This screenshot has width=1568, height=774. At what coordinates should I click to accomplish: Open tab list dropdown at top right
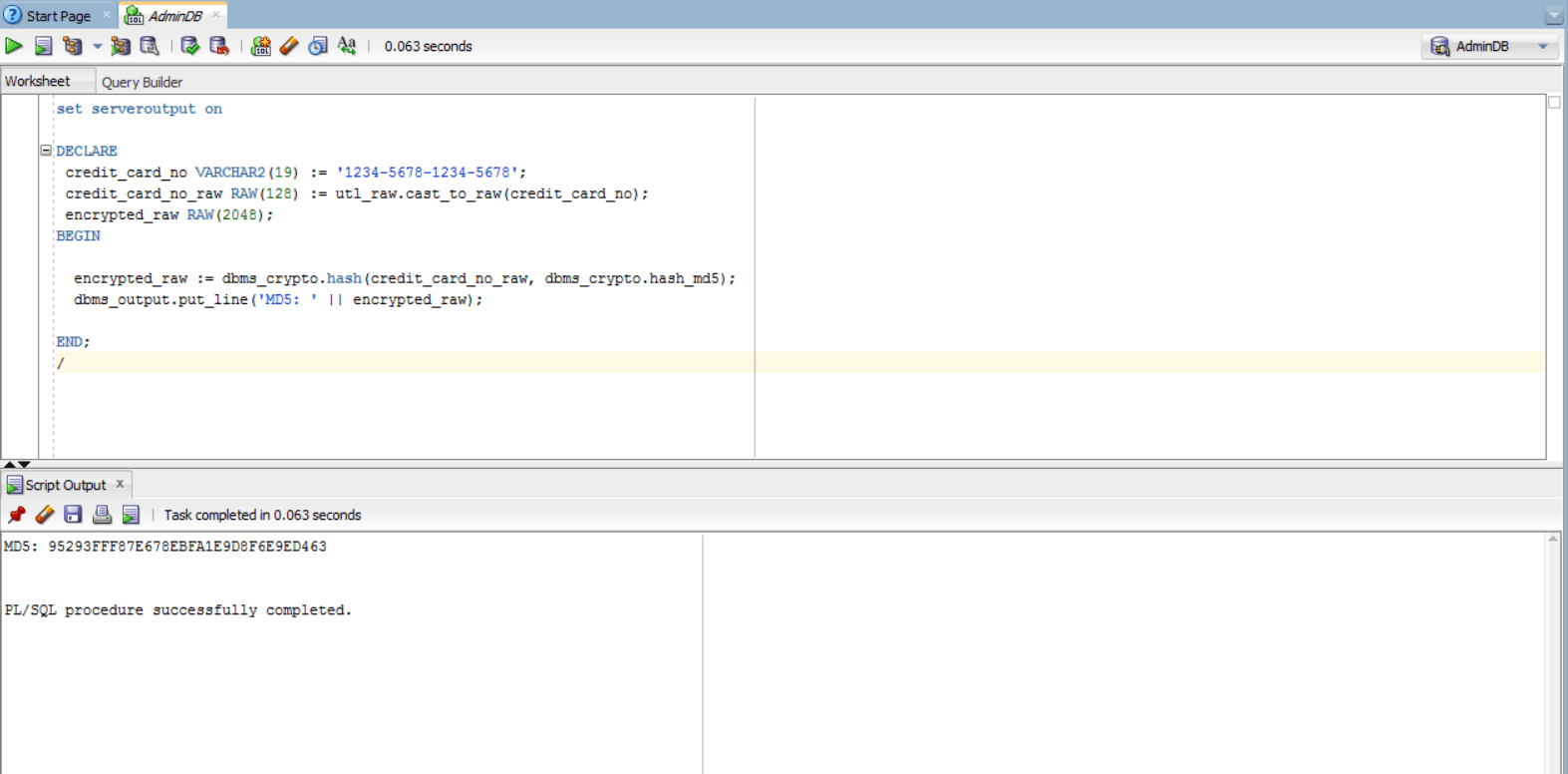[x=1553, y=16]
